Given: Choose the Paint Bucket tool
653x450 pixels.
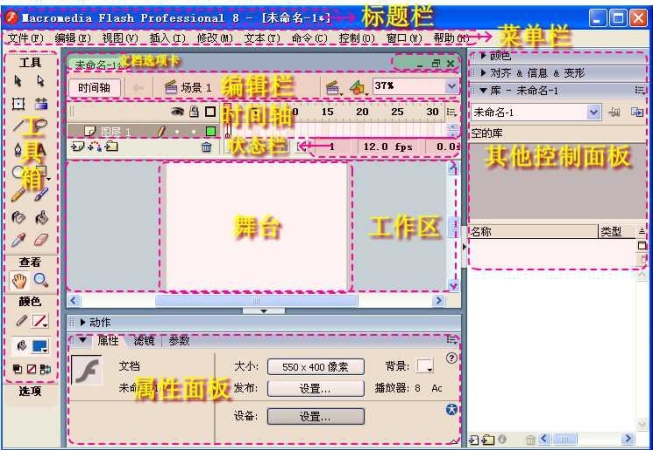Looking at the screenshot, I should point(41,217).
